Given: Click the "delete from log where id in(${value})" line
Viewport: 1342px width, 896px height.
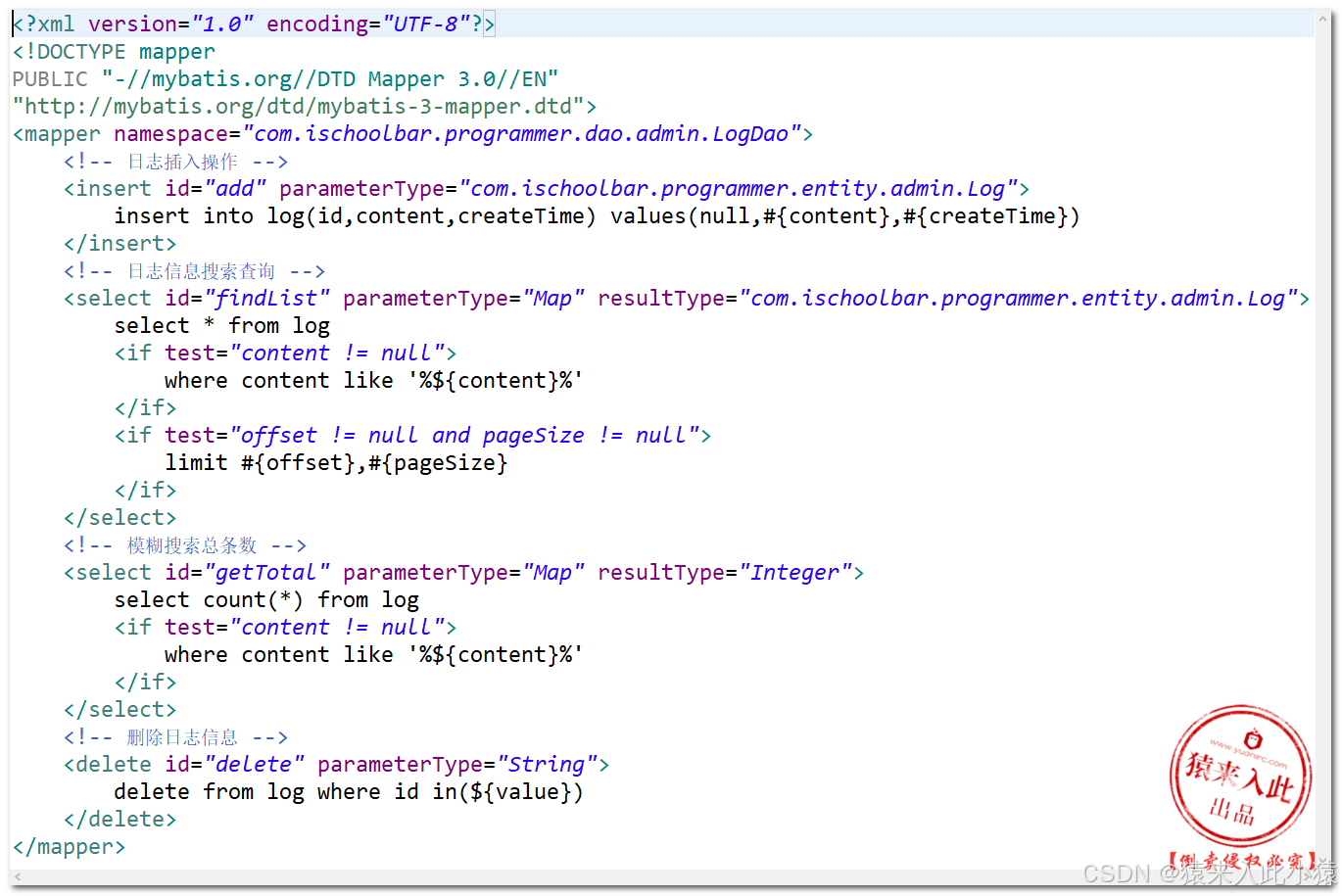Looking at the screenshot, I should pyautogui.click(x=349, y=791).
